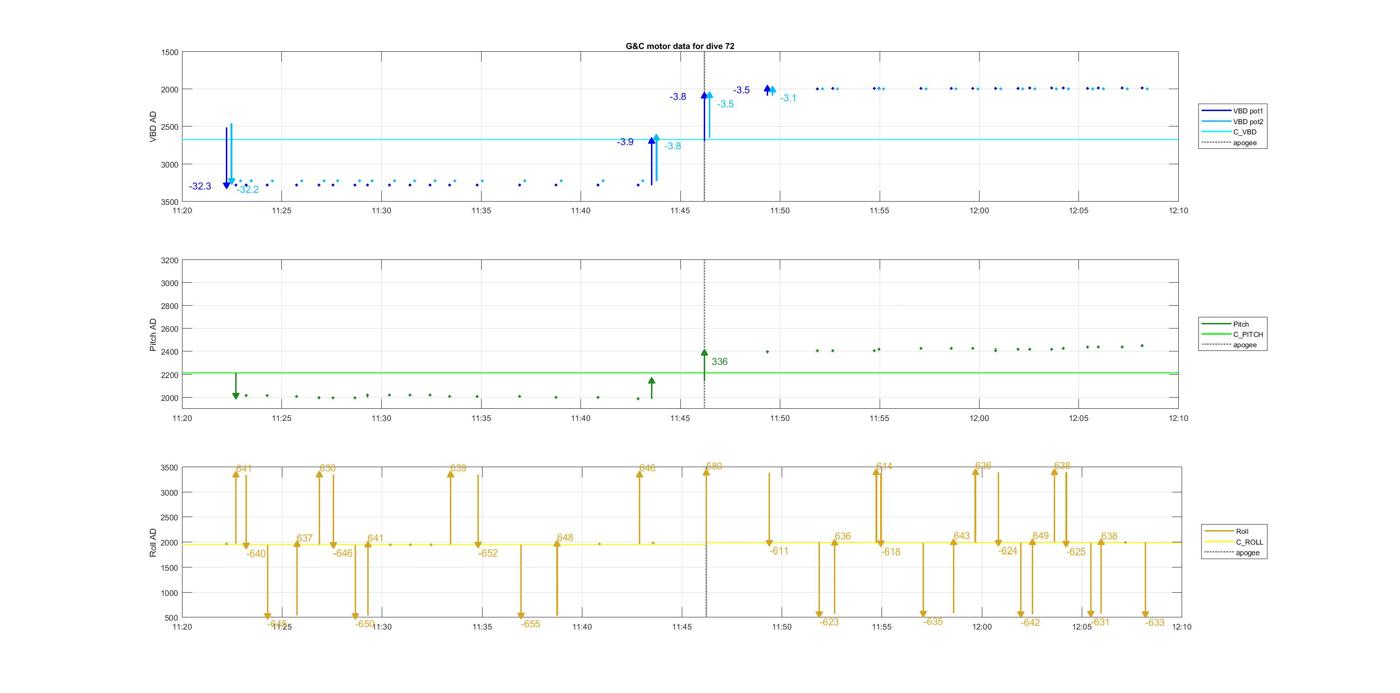The height and width of the screenshot is (693, 1400).
Task: Click the "3200" tick on the Pitch axis
Action: point(170,261)
